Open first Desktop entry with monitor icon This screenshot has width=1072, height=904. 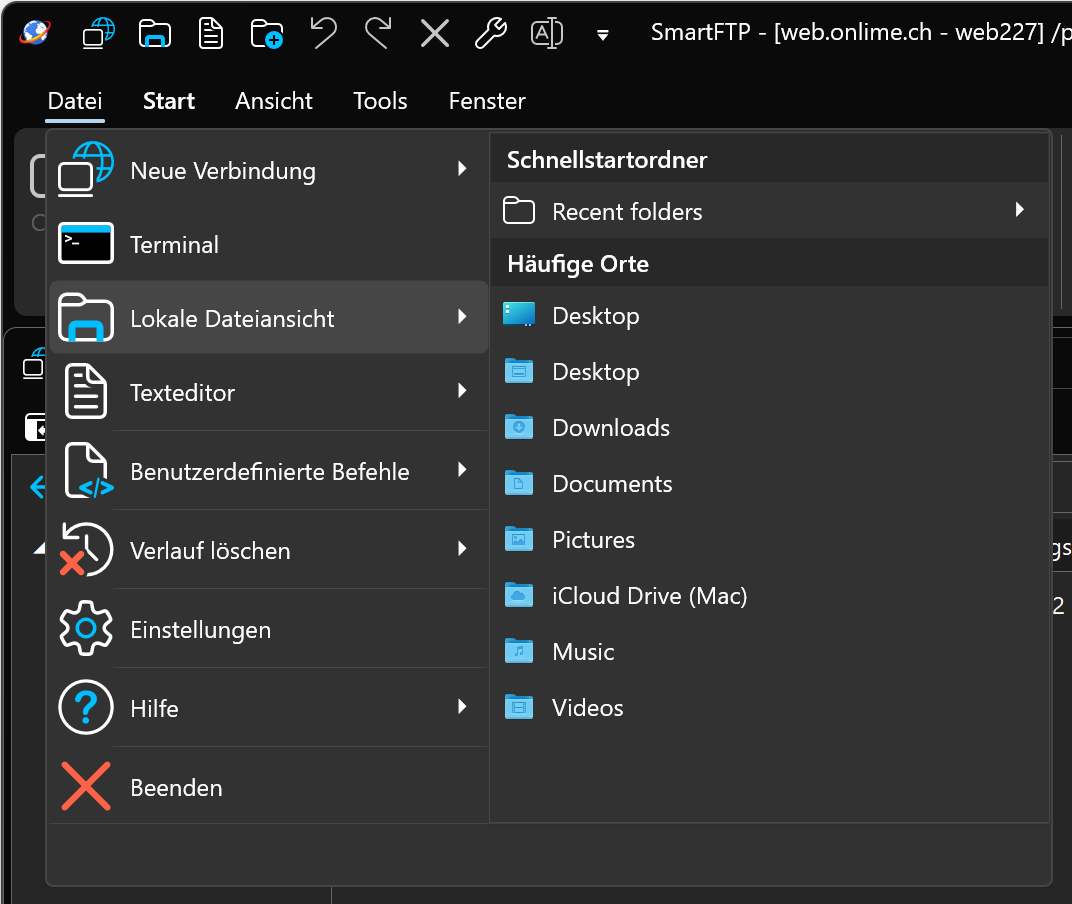769,315
